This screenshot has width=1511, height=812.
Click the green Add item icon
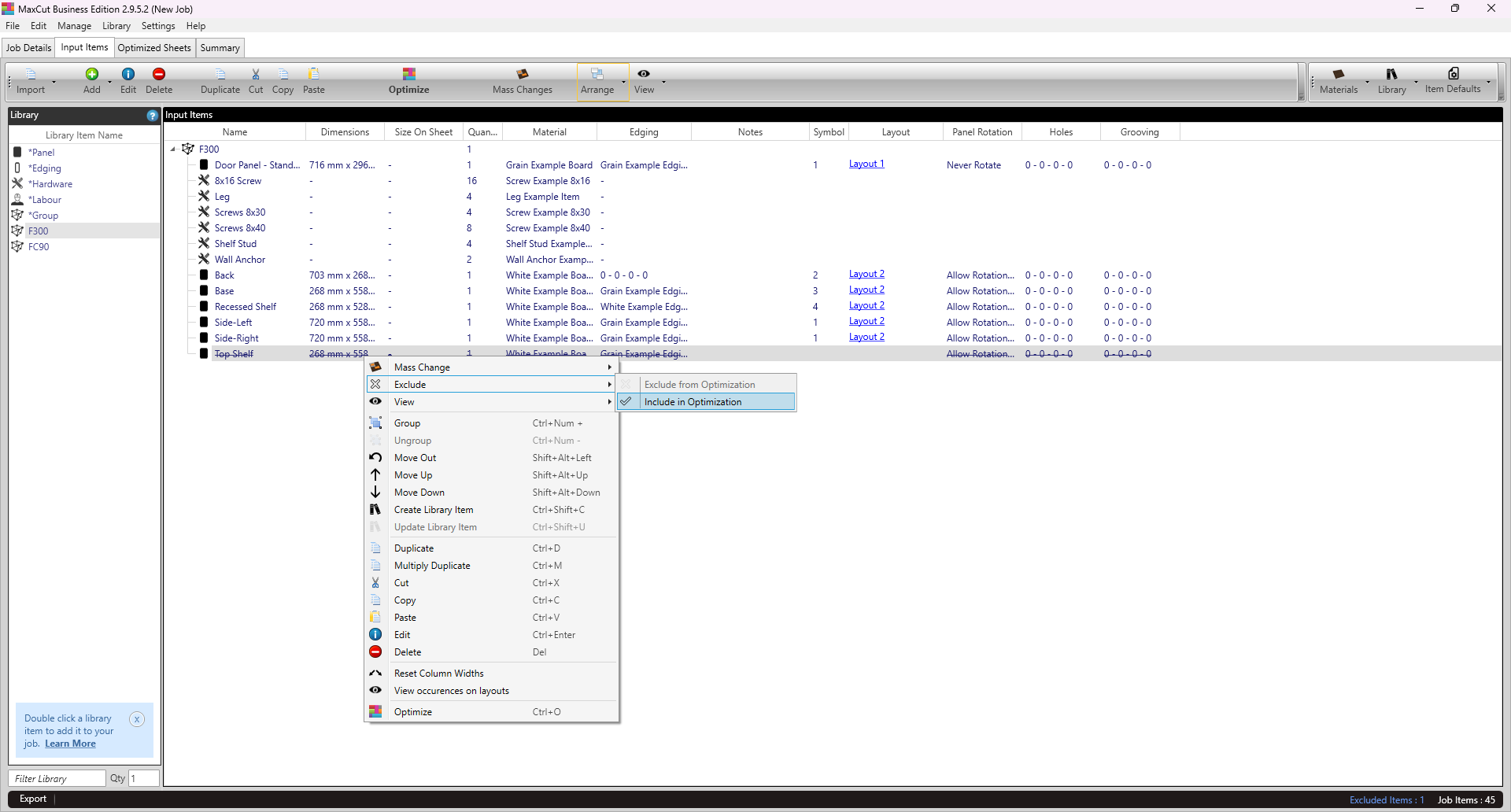[x=92, y=75]
